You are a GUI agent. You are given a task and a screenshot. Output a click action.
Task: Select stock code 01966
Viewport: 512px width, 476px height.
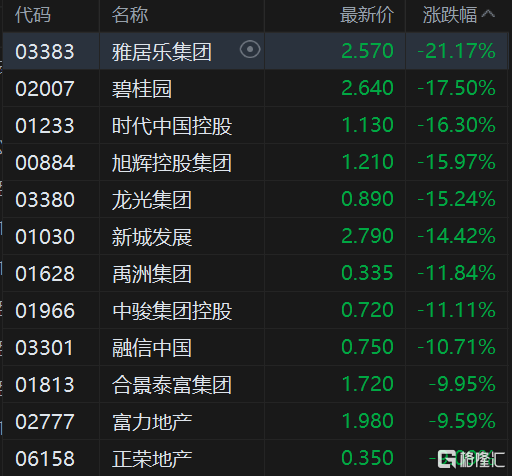[45, 311]
